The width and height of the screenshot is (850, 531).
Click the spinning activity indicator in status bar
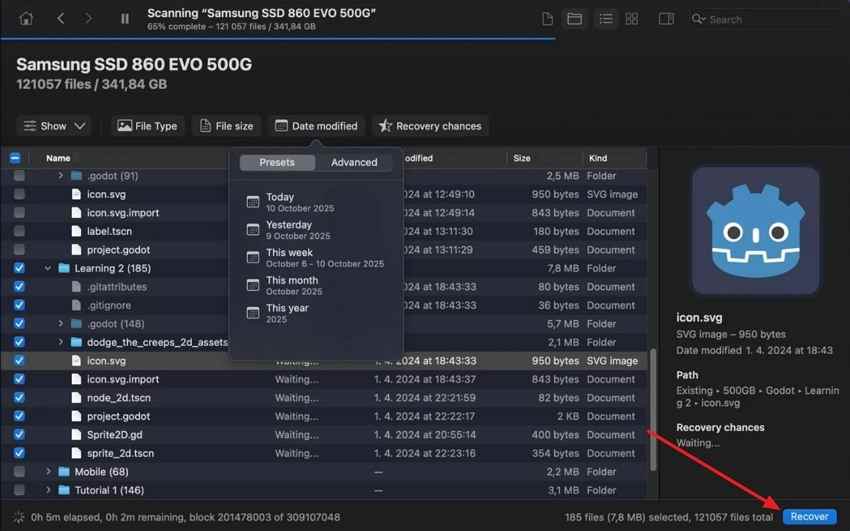pos(19,517)
